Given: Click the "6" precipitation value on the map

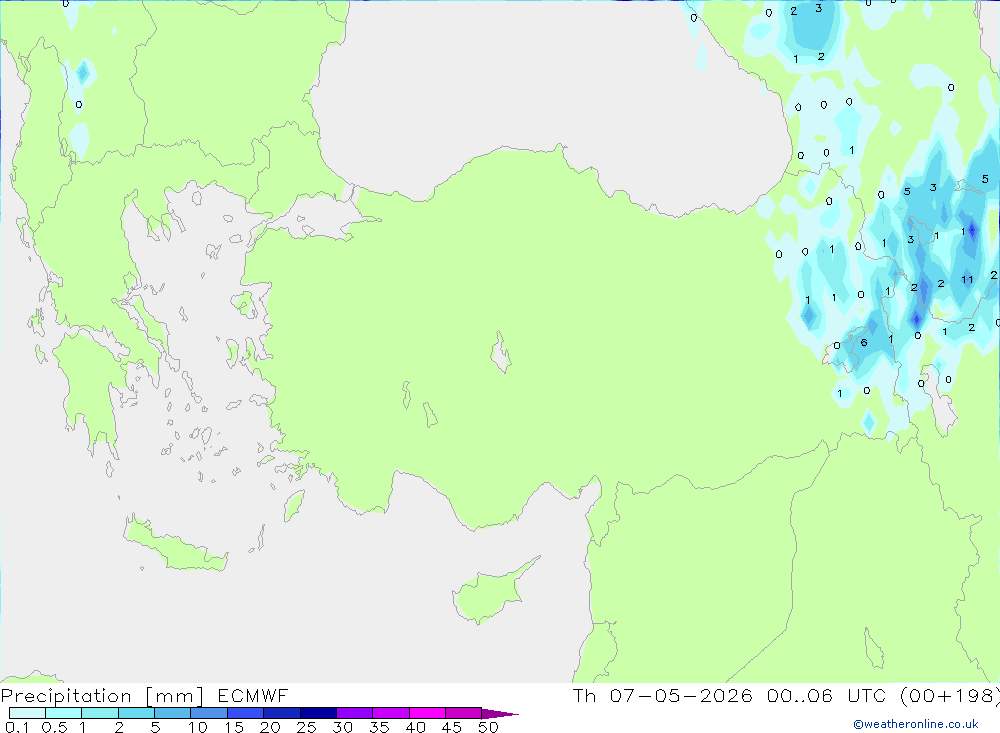Looking at the screenshot, I should 864,343.
